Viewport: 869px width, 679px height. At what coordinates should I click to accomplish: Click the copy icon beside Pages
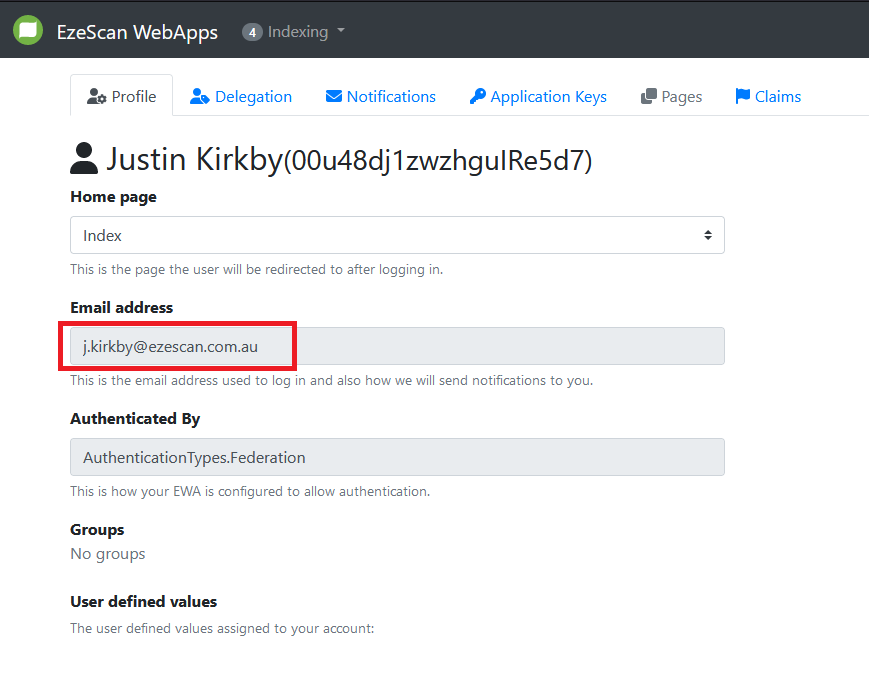click(x=648, y=97)
